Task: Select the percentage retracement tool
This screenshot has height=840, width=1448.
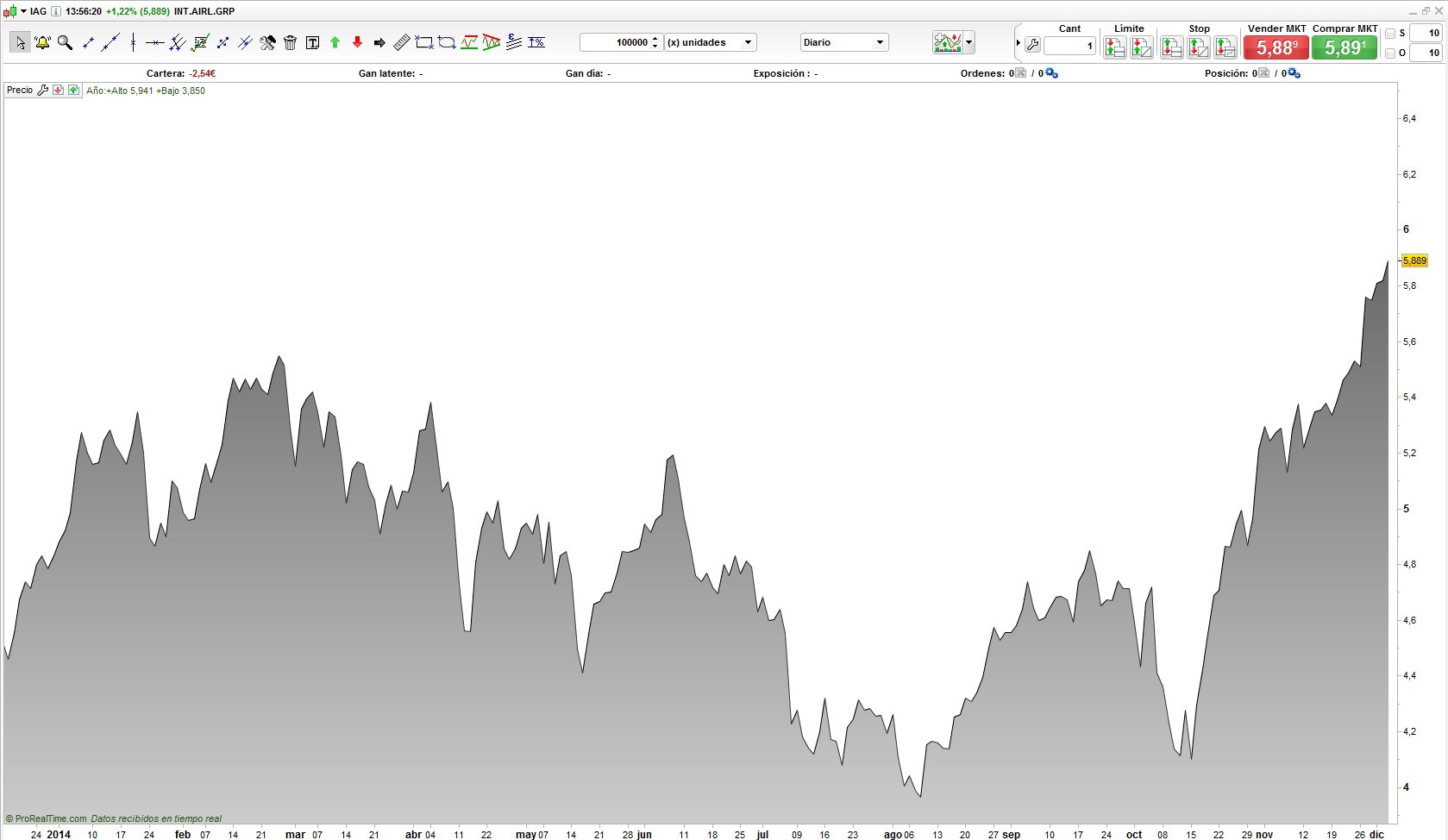Action: coord(536,42)
